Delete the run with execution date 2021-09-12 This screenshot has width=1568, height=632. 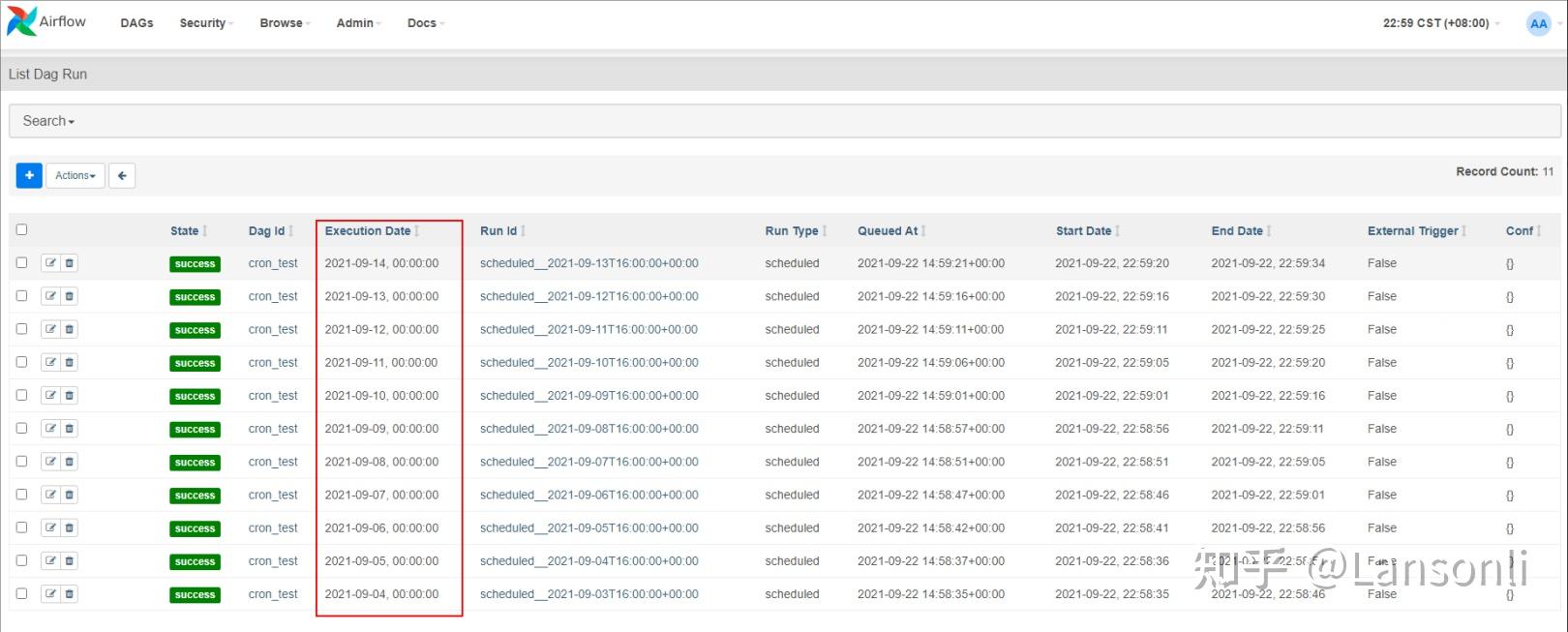point(70,329)
